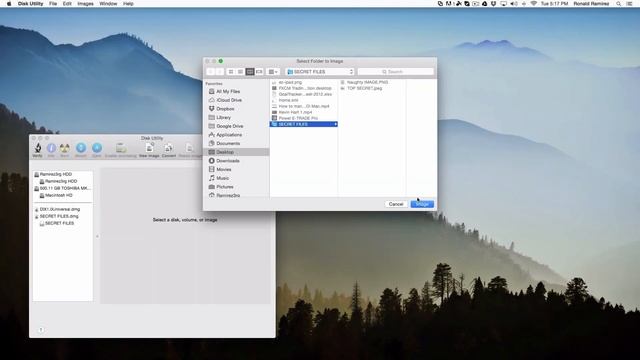Click the Burn icon in Disk Utility toolbar
This screenshot has height=360, width=640.
(64, 149)
